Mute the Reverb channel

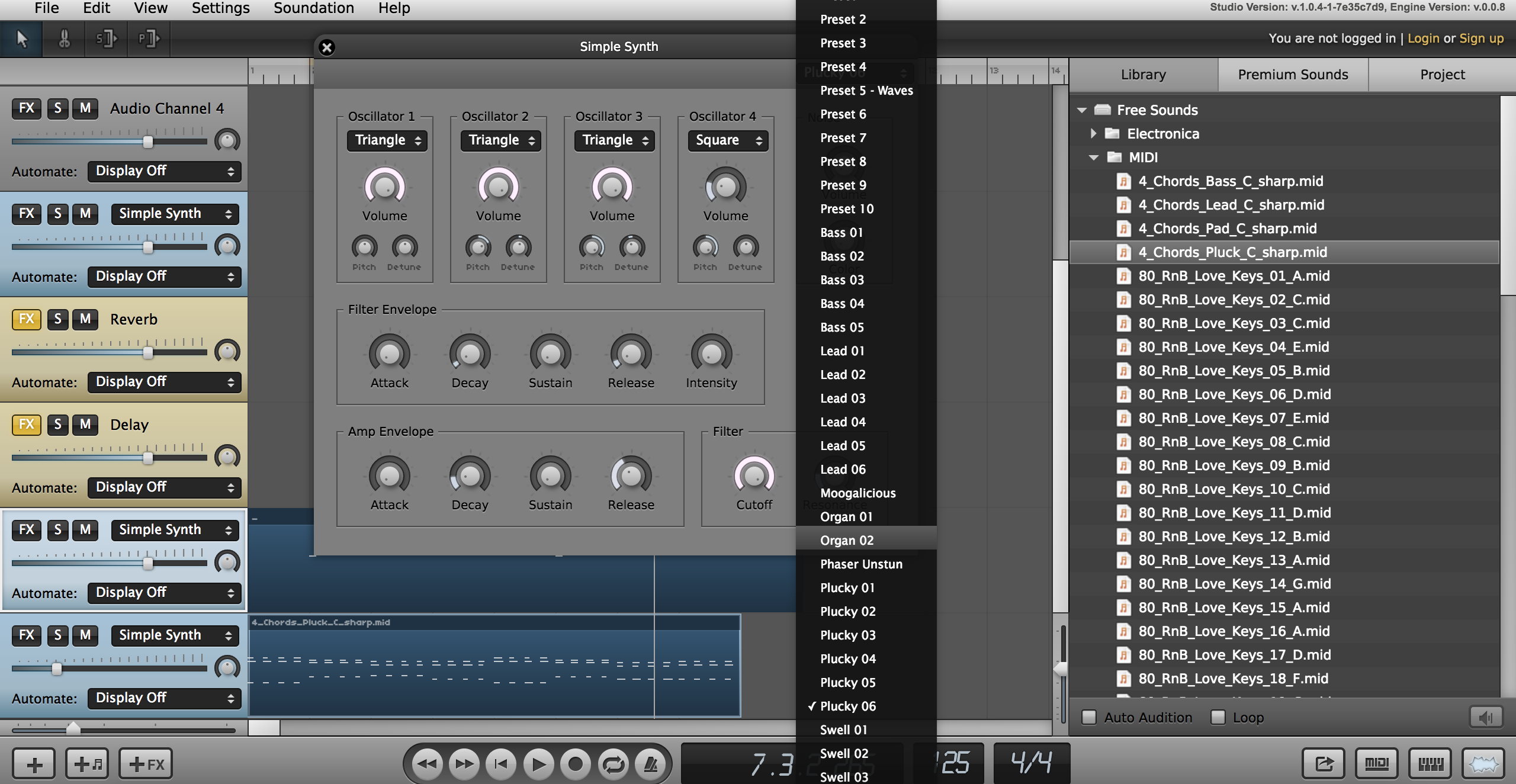(85, 319)
